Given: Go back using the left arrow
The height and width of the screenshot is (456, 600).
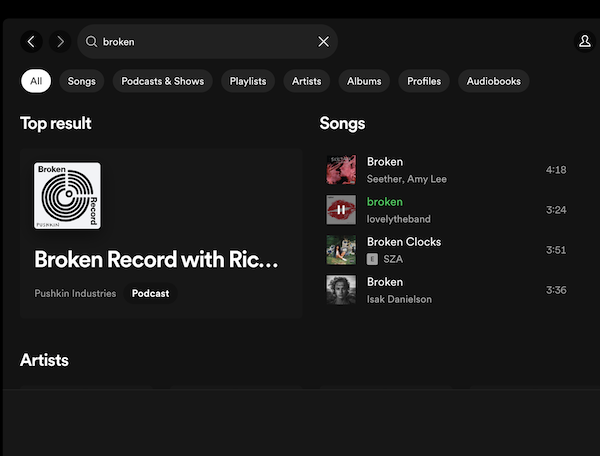Looking at the screenshot, I should point(31,41).
